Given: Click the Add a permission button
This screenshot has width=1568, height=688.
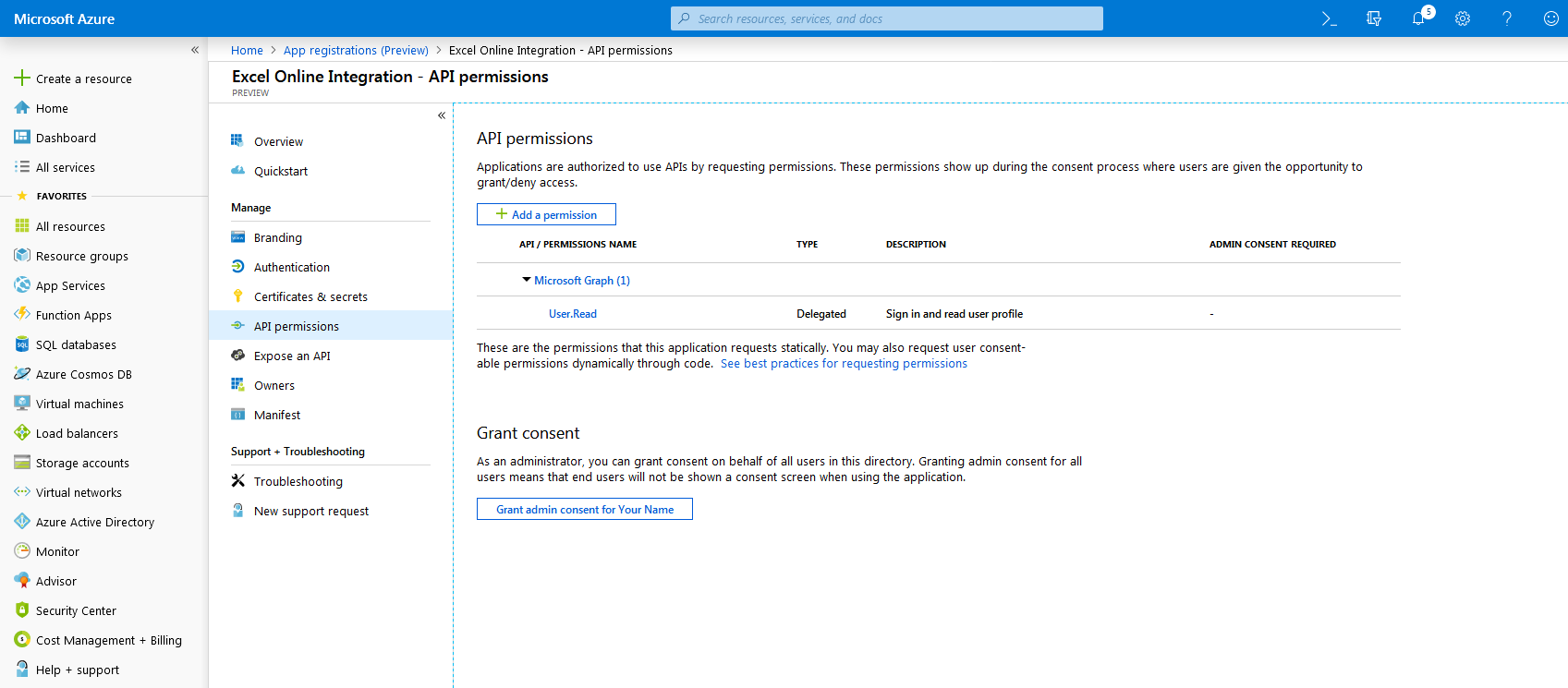Looking at the screenshot, I should coord(546,214).
